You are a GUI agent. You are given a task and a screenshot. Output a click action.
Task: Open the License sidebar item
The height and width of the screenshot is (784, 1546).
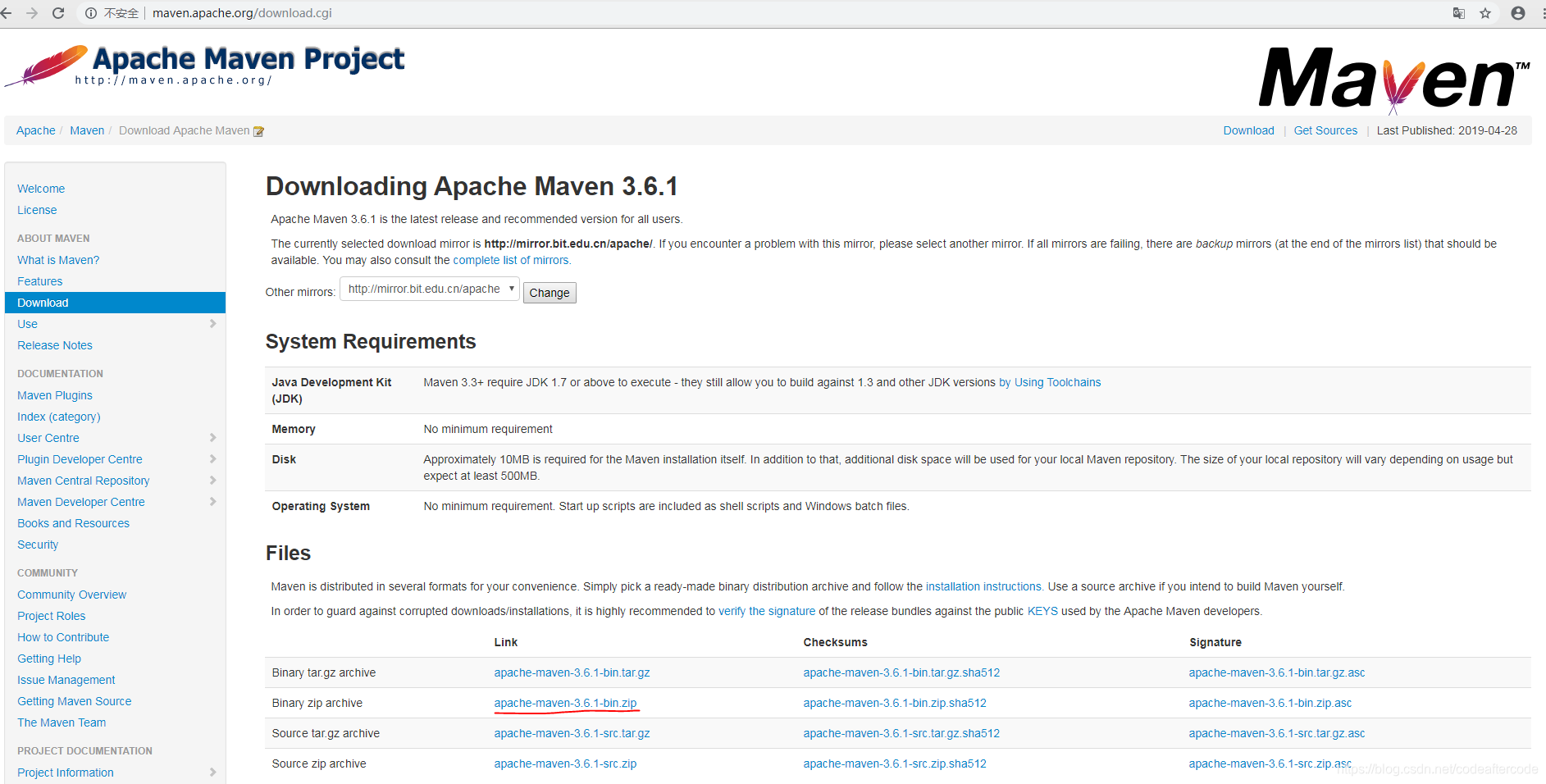click(x=37, y=210)
